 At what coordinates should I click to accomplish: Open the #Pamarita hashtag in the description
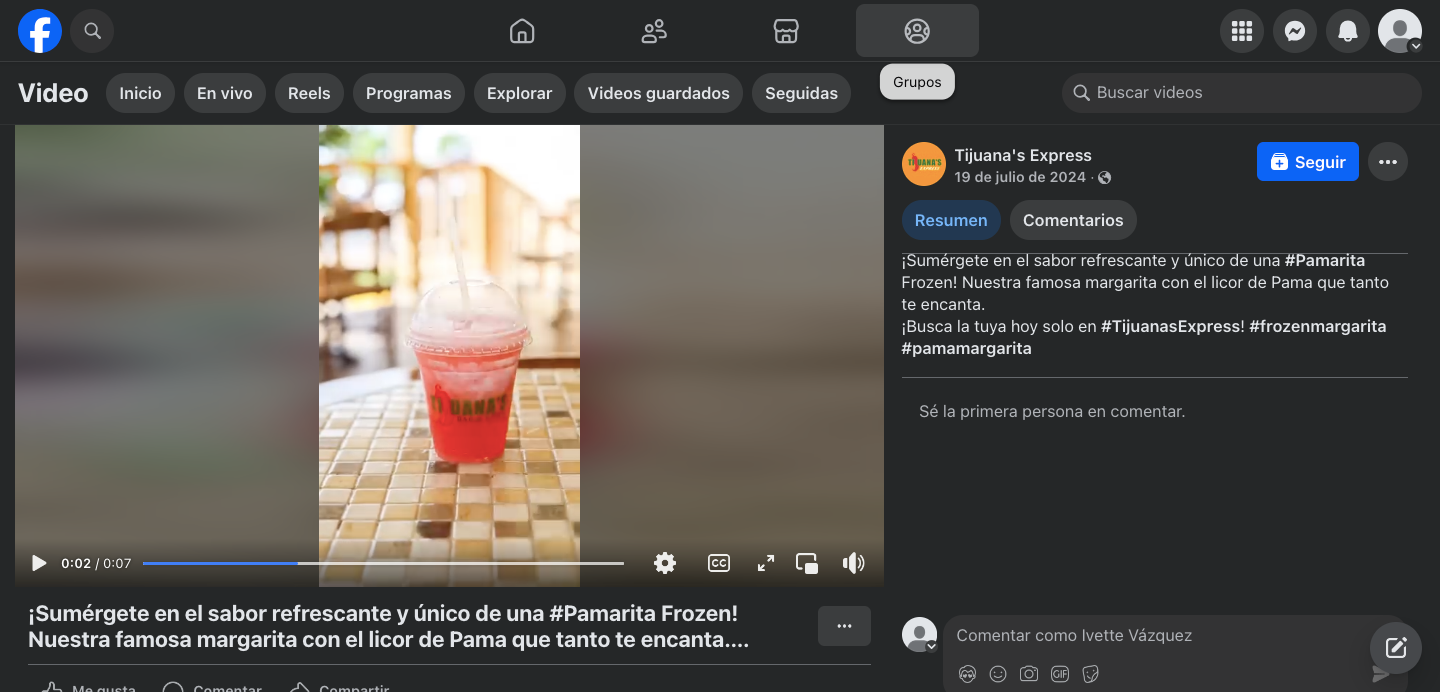1325,260
